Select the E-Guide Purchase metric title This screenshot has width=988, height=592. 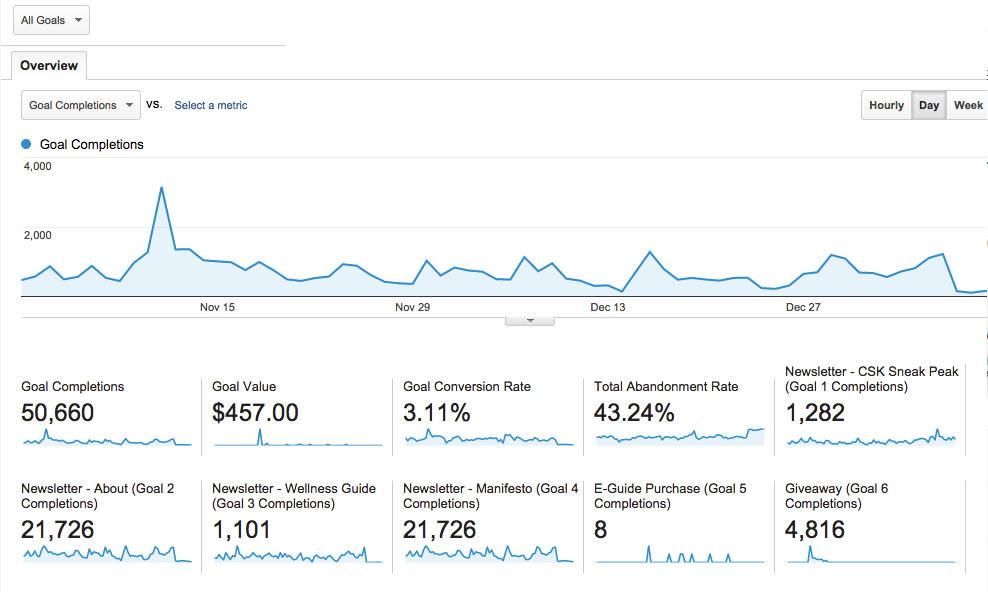(x=670, y=496)
